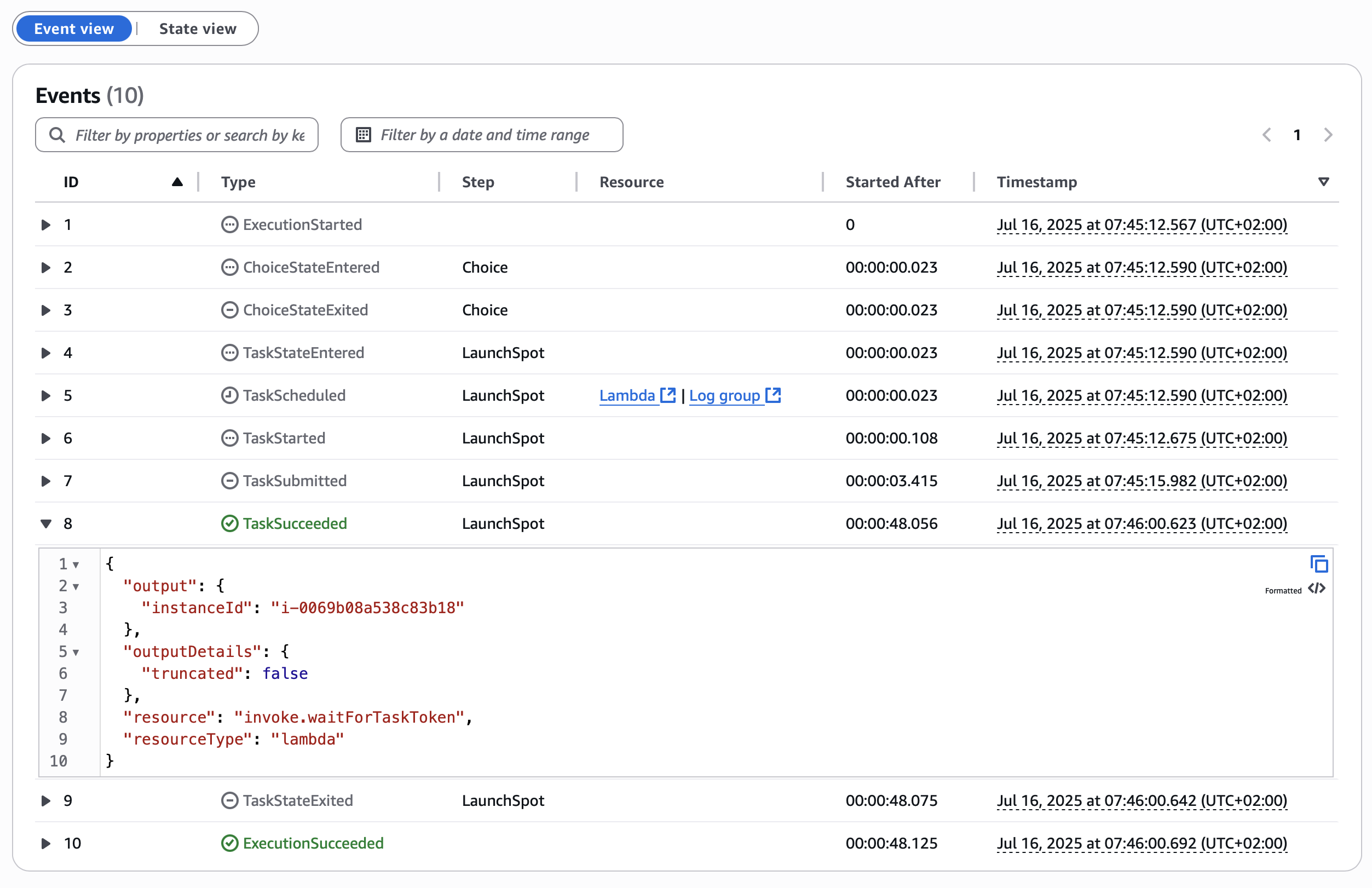
Task: Collapse event 8 TaskSucceeded row
Action: click(x=45, y=523)
